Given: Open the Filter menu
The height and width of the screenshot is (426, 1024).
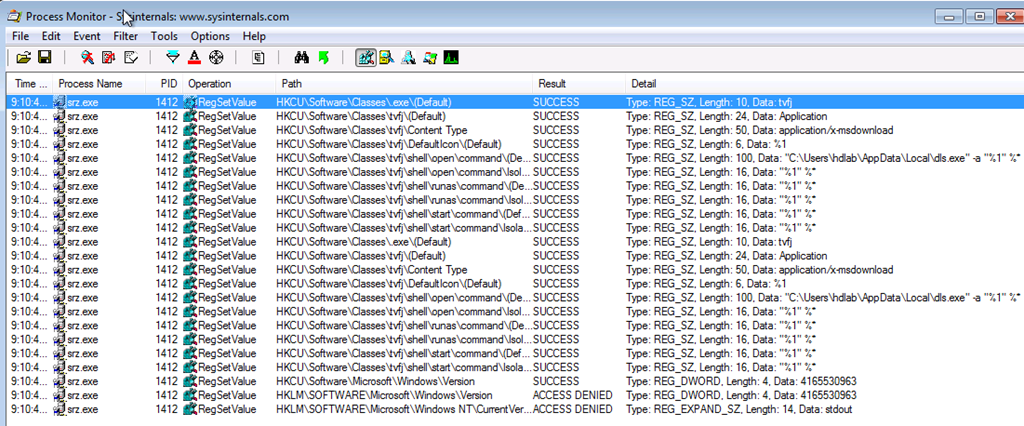Looking at the screenshot, I should pos(125,36).
